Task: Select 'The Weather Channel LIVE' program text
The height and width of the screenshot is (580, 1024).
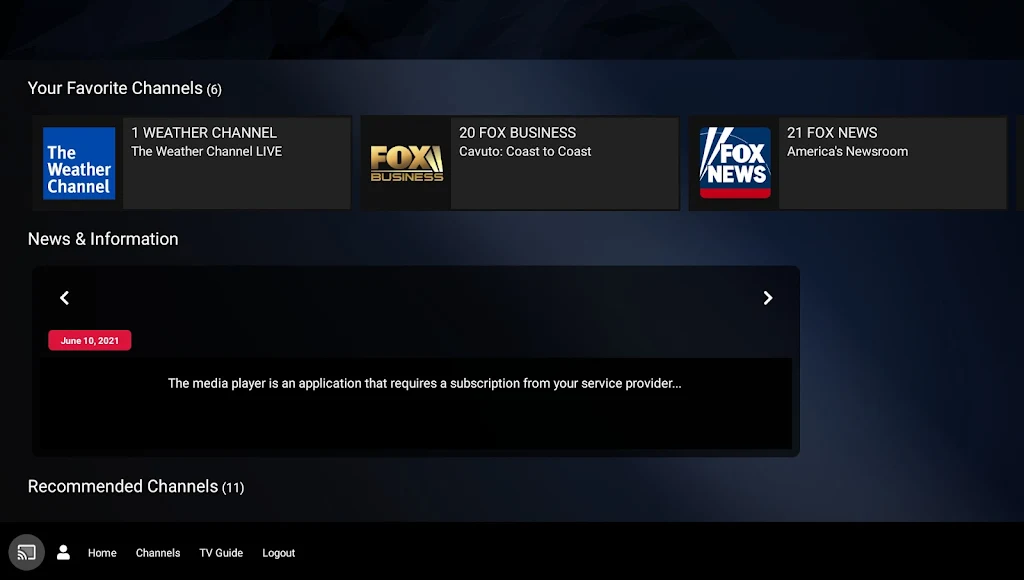Action: [x=206, y=152]
